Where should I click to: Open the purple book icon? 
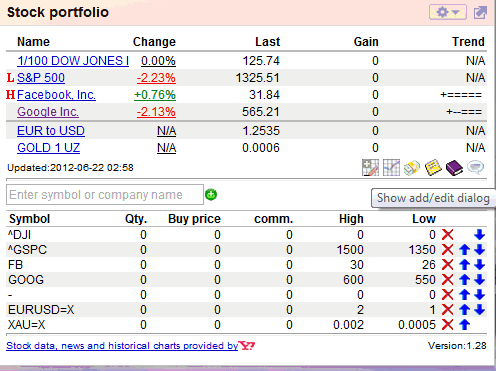(x=454, y=167)
